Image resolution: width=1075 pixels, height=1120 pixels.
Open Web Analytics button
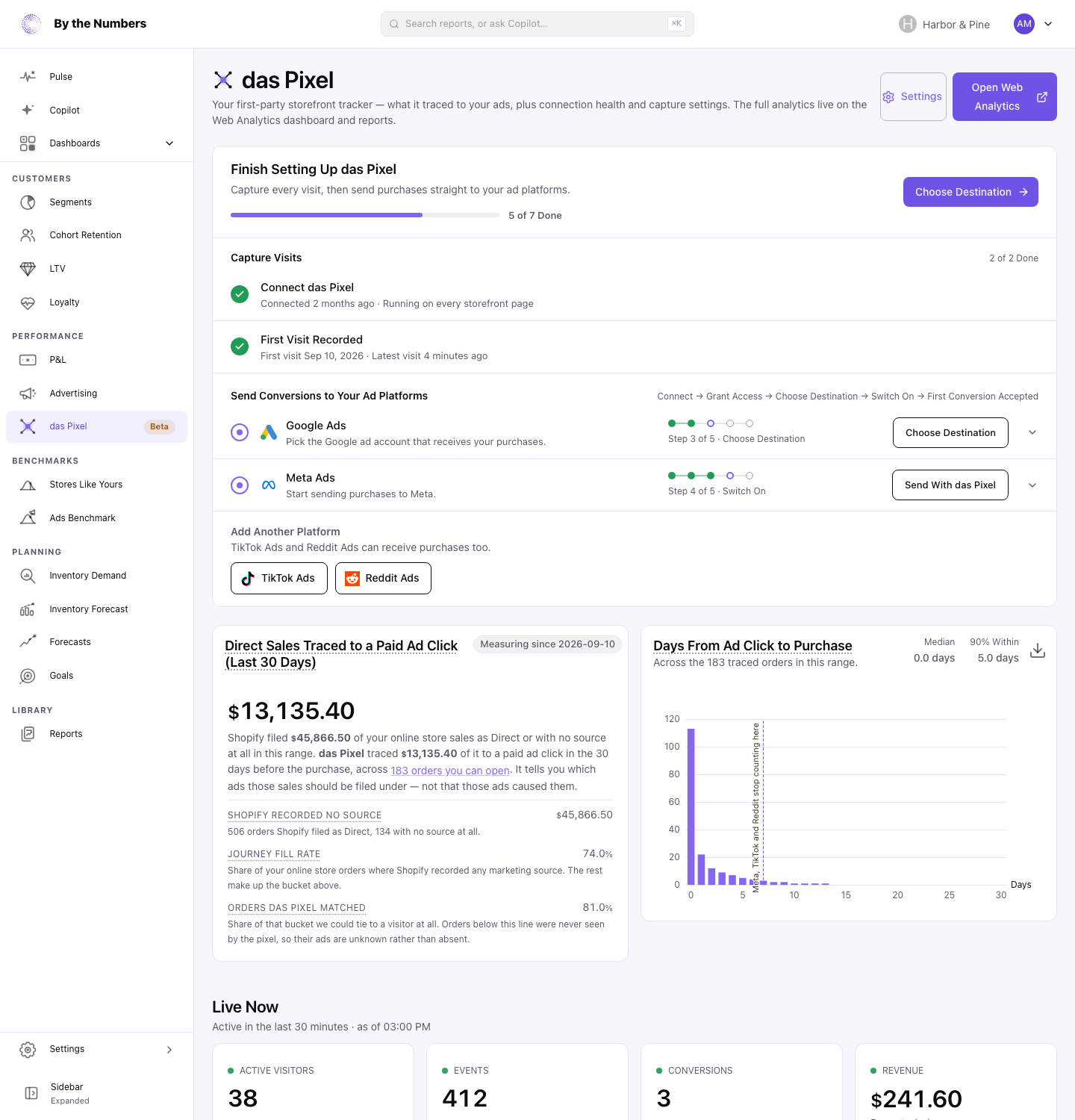1005,97
